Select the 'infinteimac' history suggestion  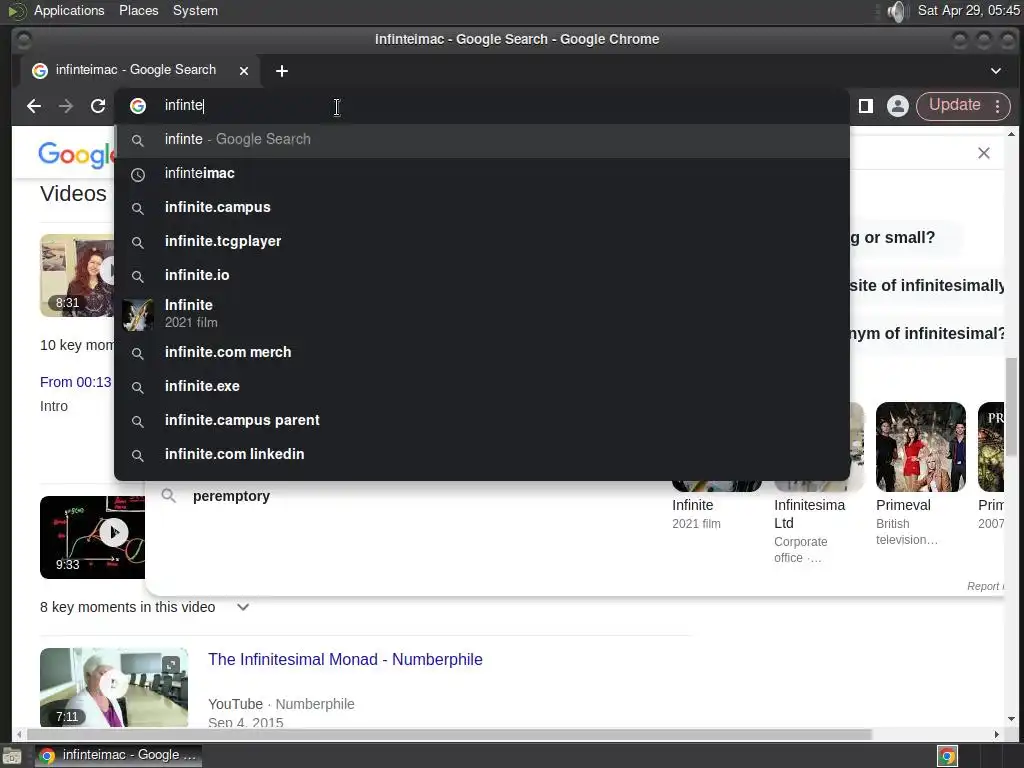[x=482, y=174]
